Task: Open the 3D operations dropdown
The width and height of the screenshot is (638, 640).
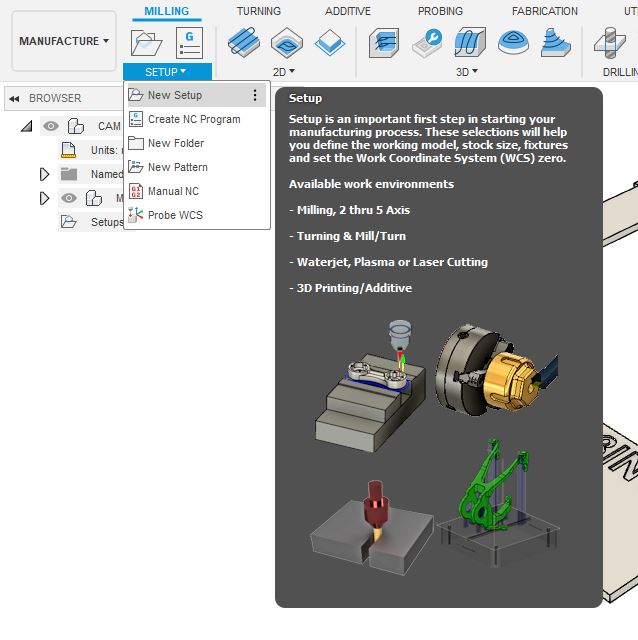Action: point(467,72)
